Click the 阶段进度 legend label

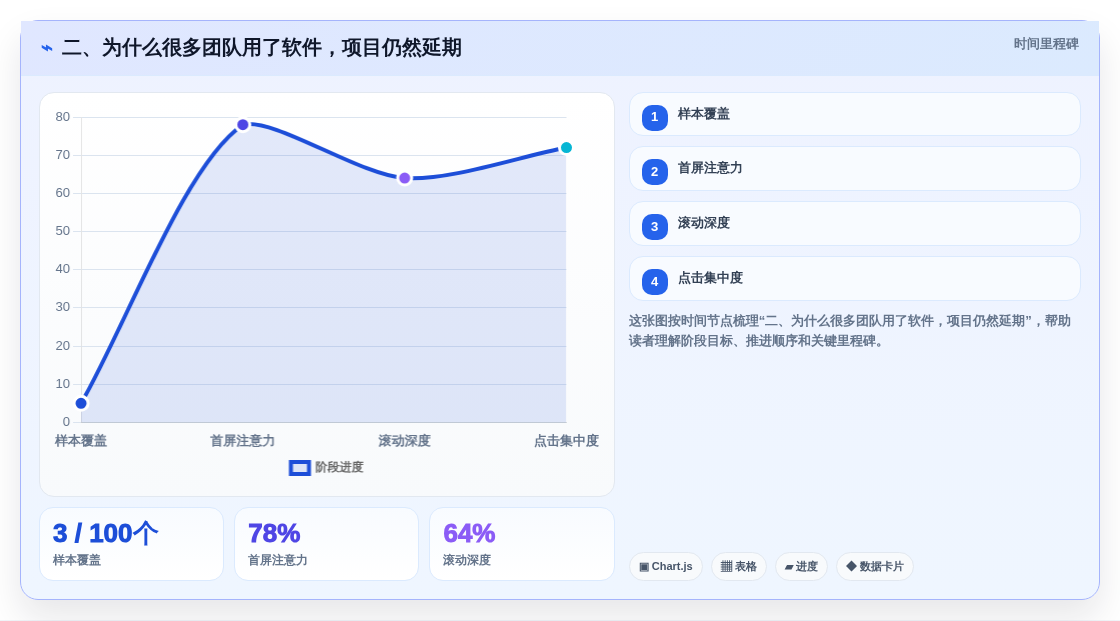[339, 467]
